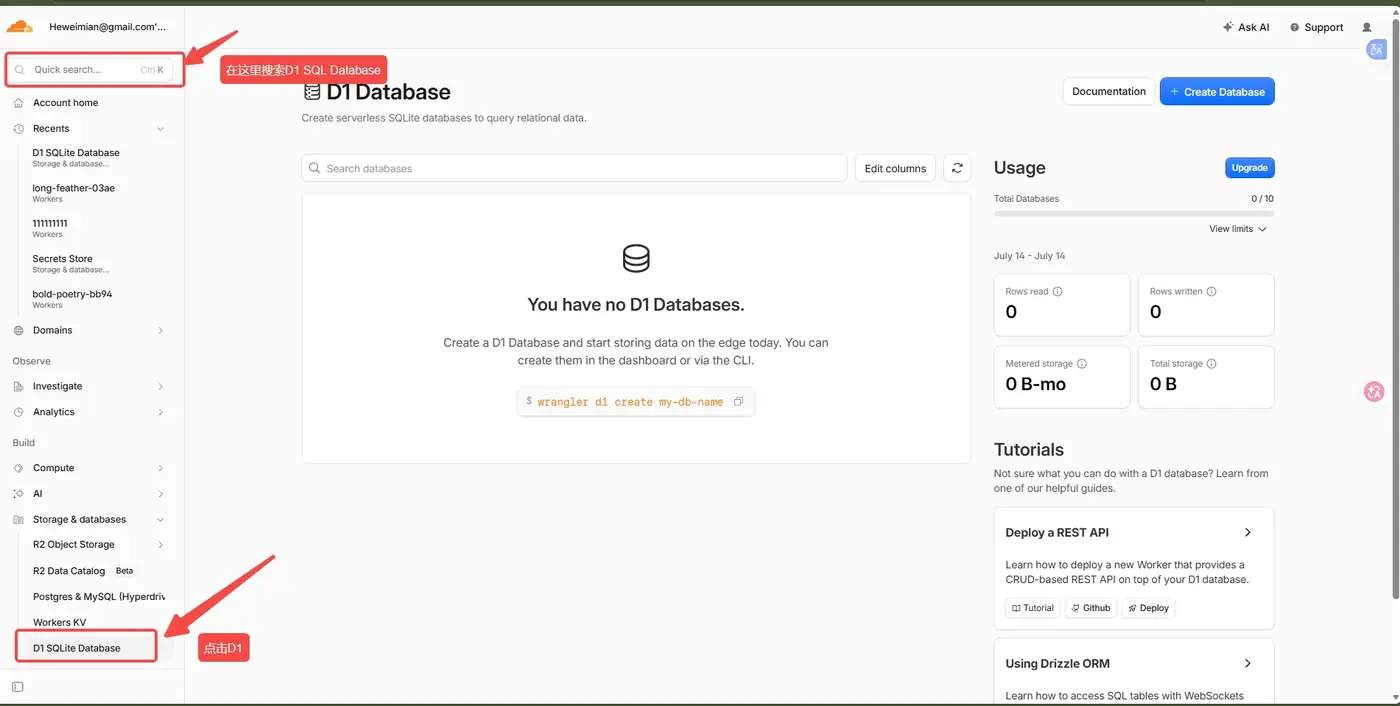
Task: Click the Storage & databases icon
Action: point(19,520)
